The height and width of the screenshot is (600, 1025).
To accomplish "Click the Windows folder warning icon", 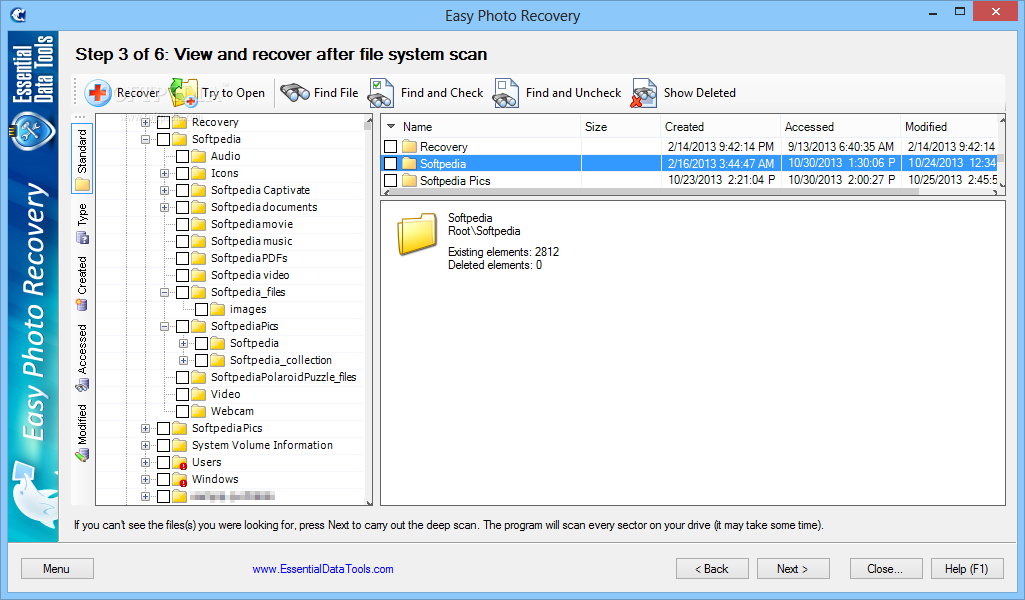I will (180, 479).
